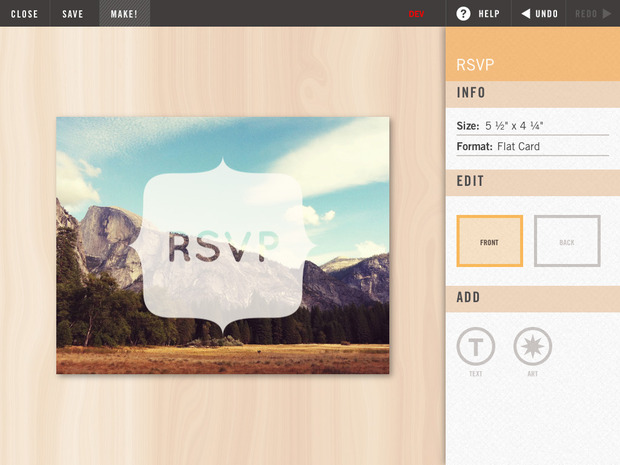620x465 pixels.
Task: Collapse the ADD section header
Action: click(532, 298)
